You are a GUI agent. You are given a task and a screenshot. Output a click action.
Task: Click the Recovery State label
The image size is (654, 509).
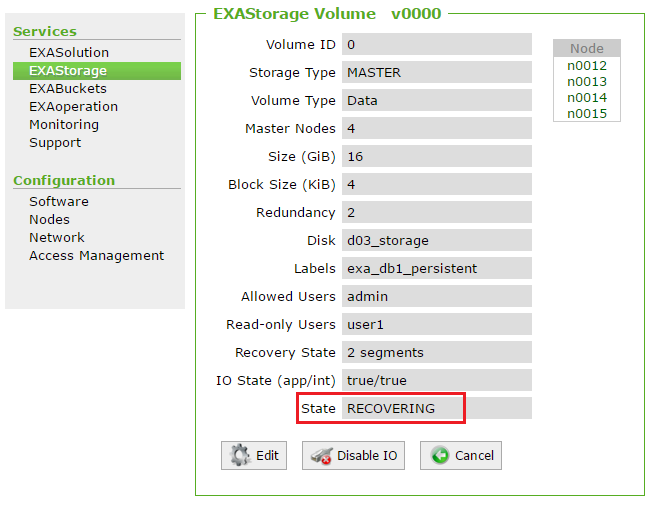(285, 353)
